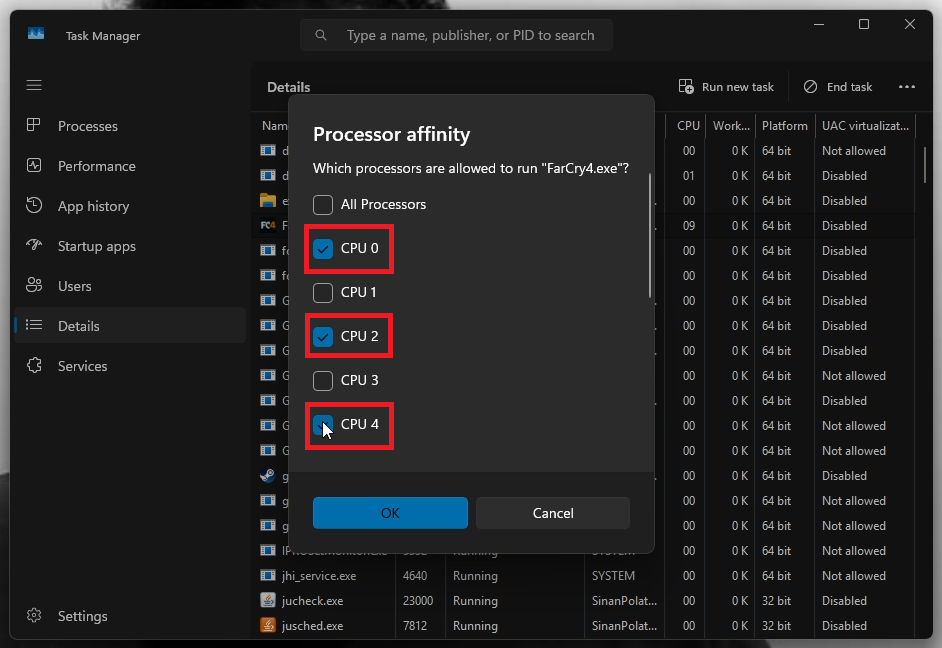Click the Processes sidebar icon
The image size is (942, 648).
click(x=34, y=125)
